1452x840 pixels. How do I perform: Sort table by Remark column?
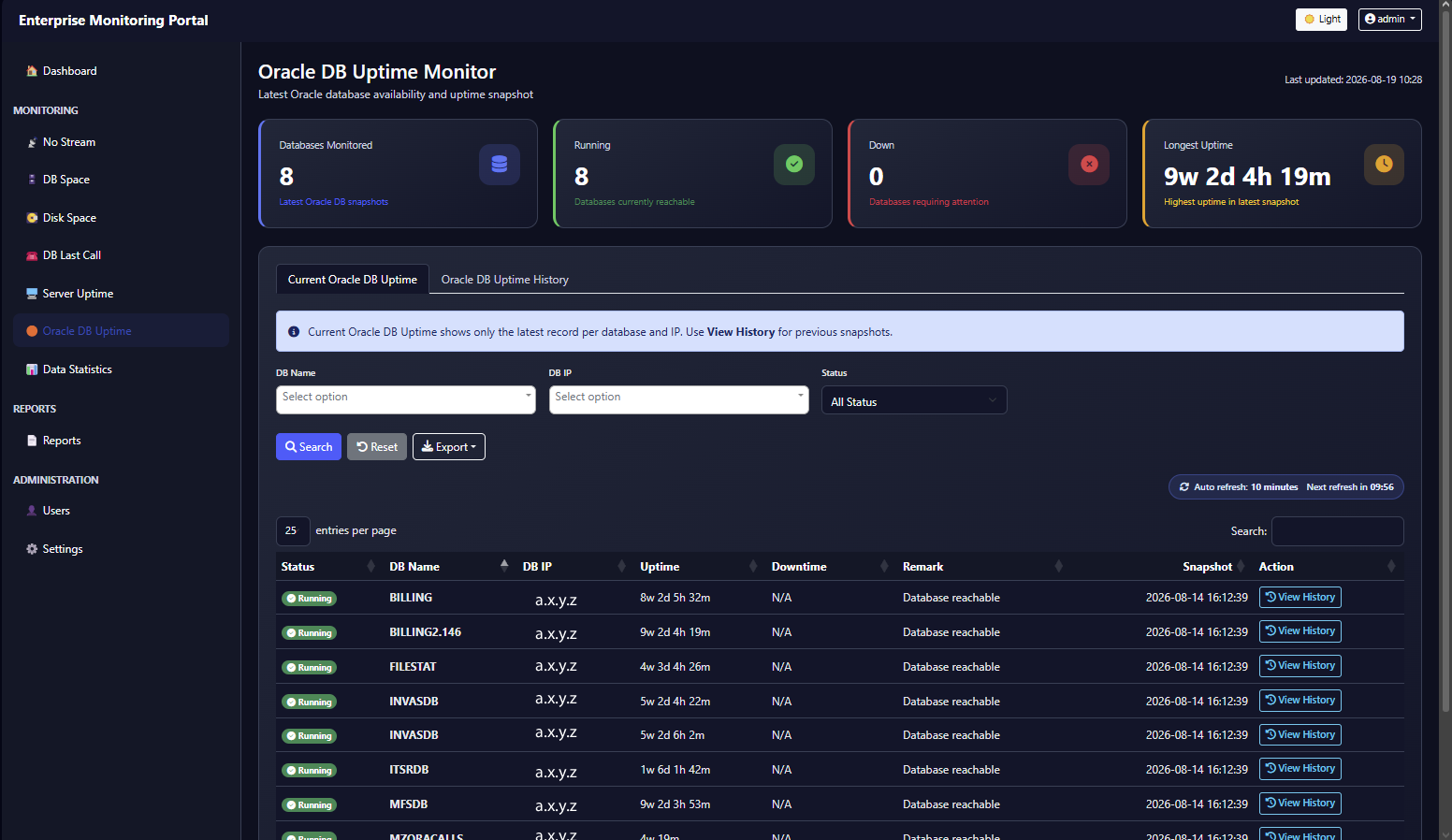point(982,567)
